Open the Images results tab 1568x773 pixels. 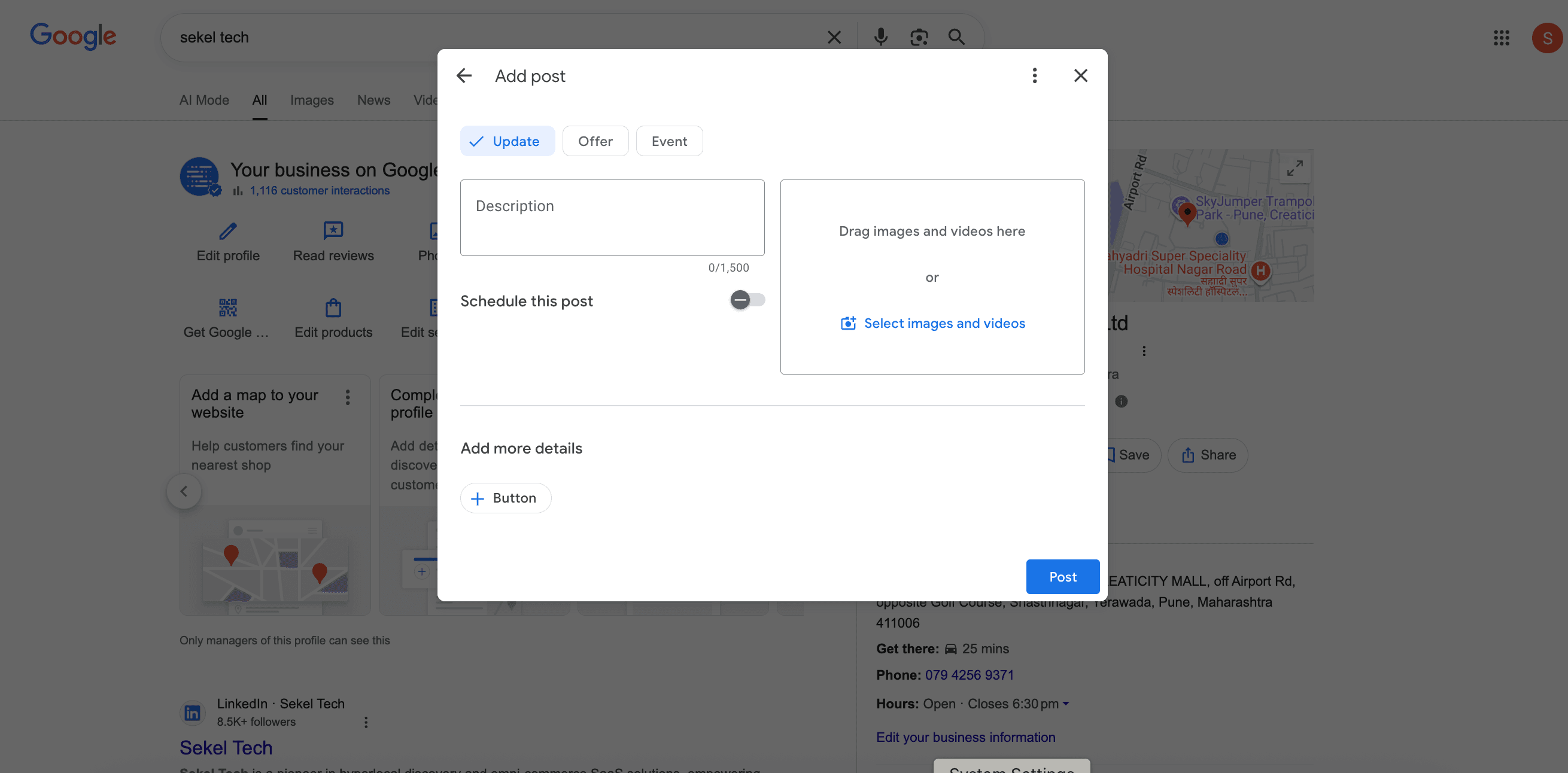[312, 100]
